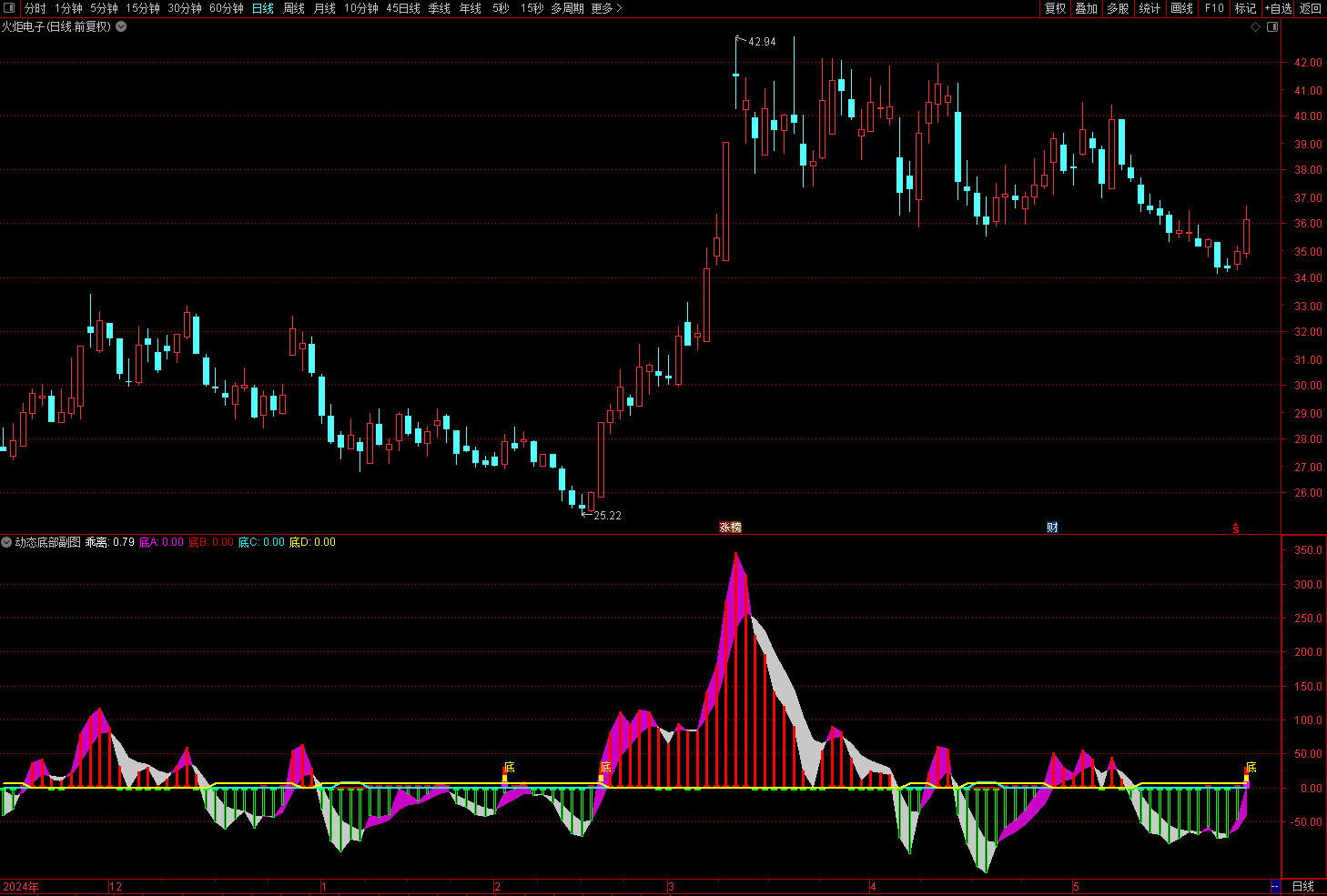Click the 涨榜 event marker

pos(730,528)
